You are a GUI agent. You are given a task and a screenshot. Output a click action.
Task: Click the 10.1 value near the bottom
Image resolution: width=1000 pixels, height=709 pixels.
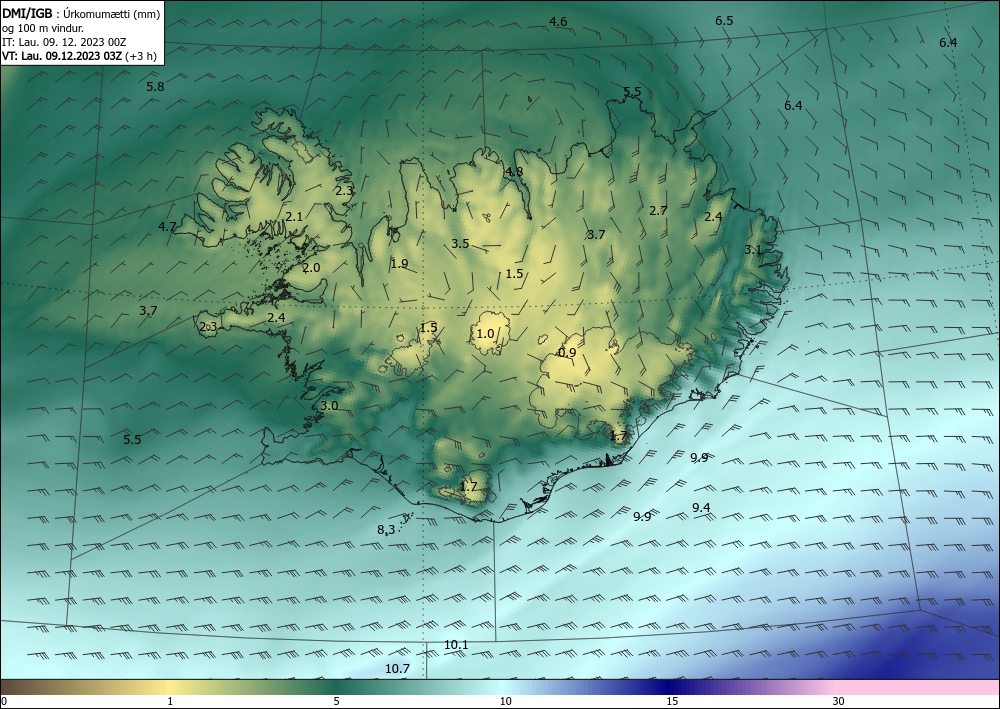tap(456, 645)
